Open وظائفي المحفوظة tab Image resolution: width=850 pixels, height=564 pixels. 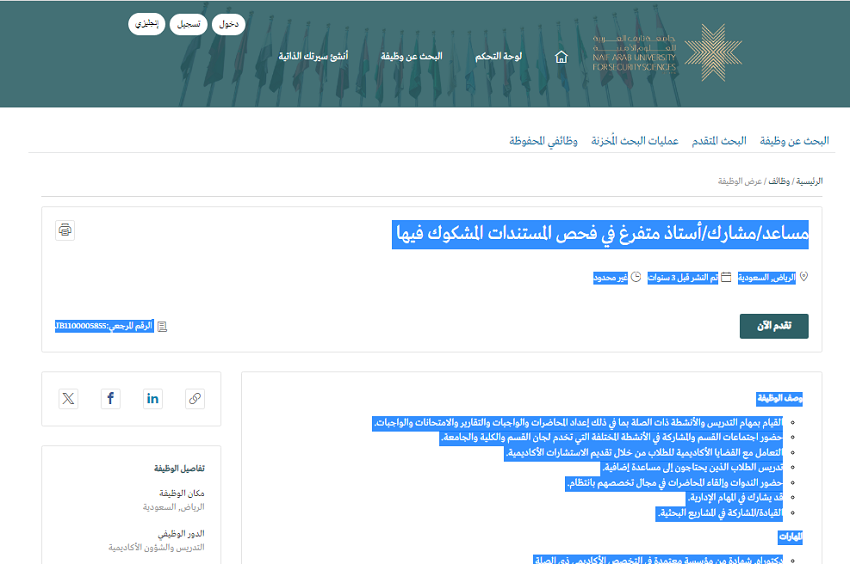point(543,141)
